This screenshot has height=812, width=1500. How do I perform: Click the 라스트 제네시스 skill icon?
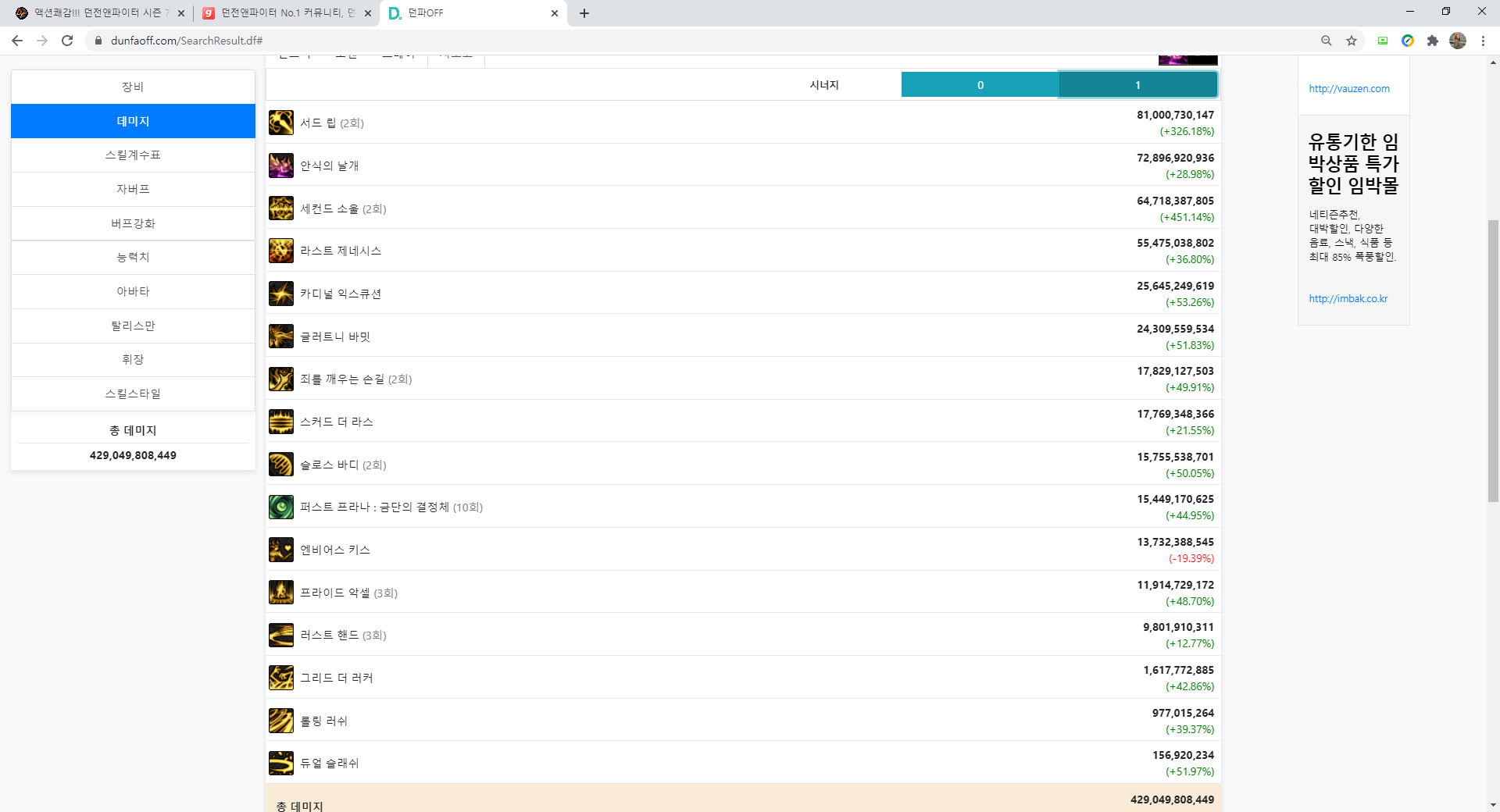click(x=281, y=251)
